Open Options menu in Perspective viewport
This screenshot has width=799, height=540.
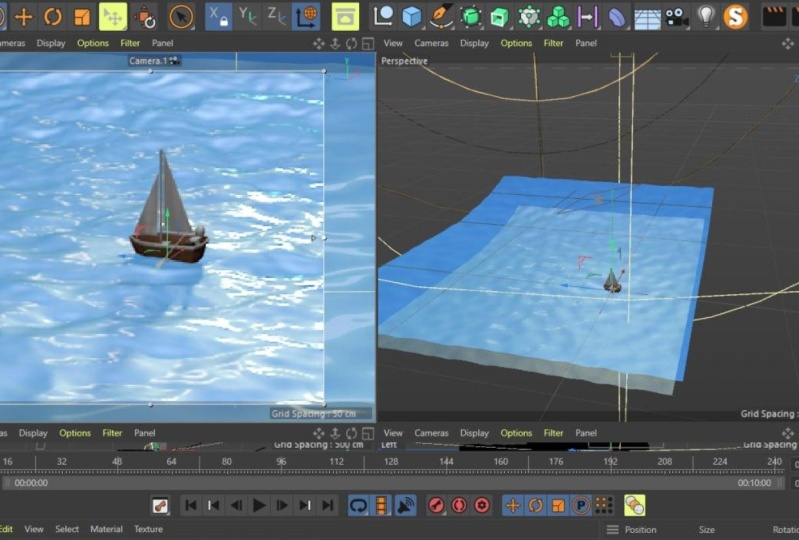[x=516, y=43]
